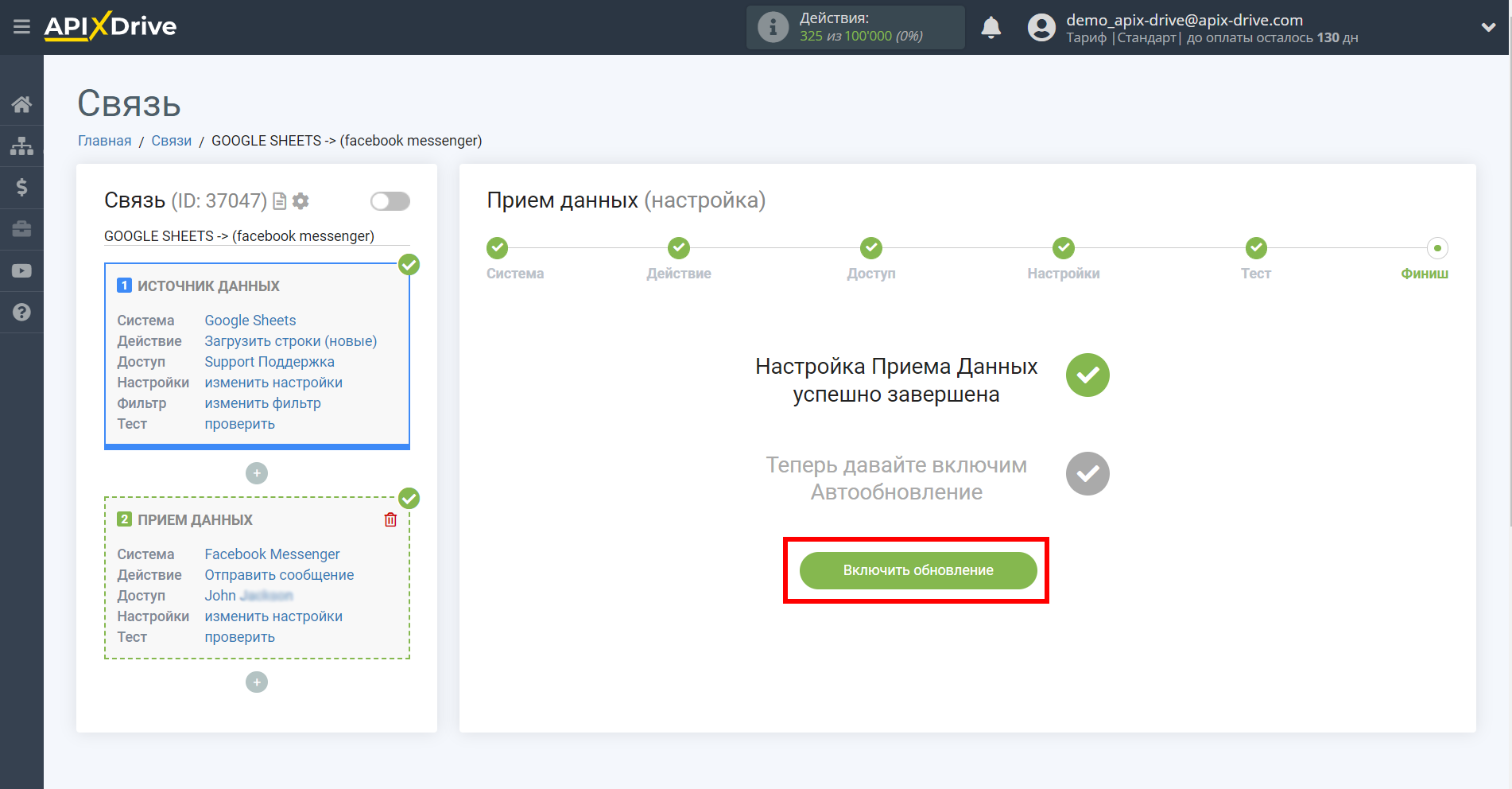1512x789 pixels.
Task: Go to Home sidebar icon
Action: [x=21, y=104]
